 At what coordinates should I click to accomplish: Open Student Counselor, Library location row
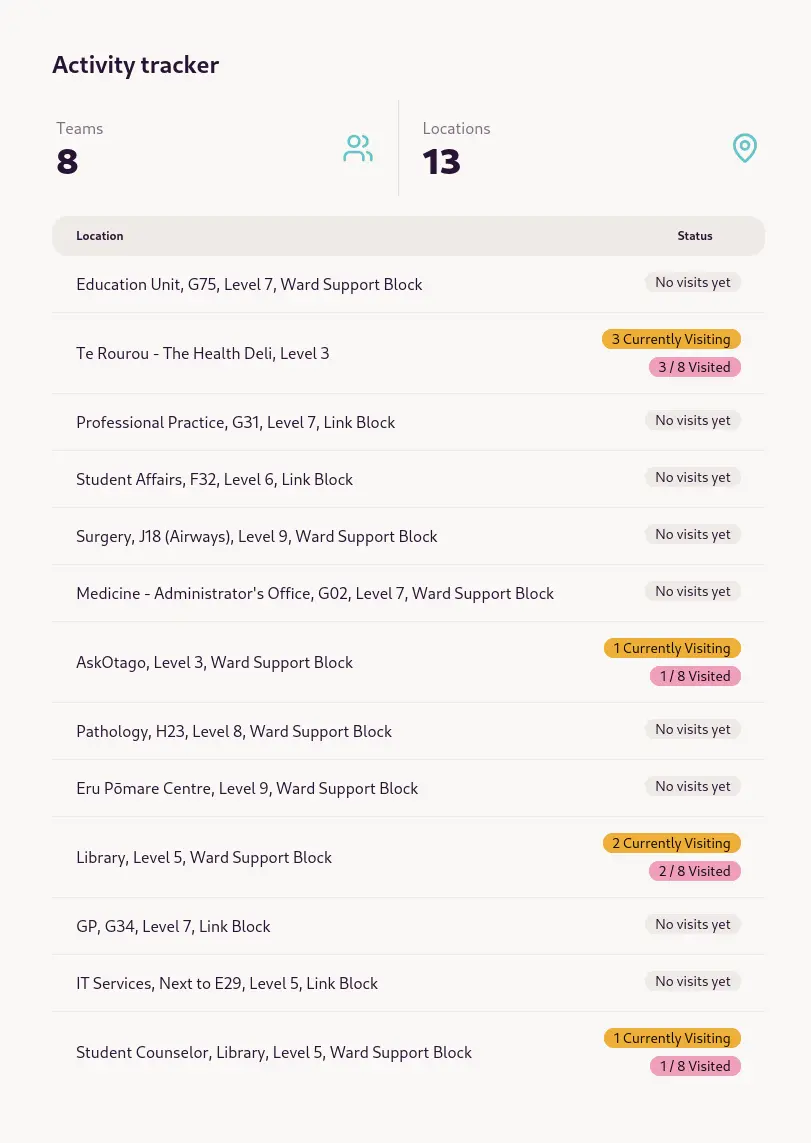click(408, 1053)
